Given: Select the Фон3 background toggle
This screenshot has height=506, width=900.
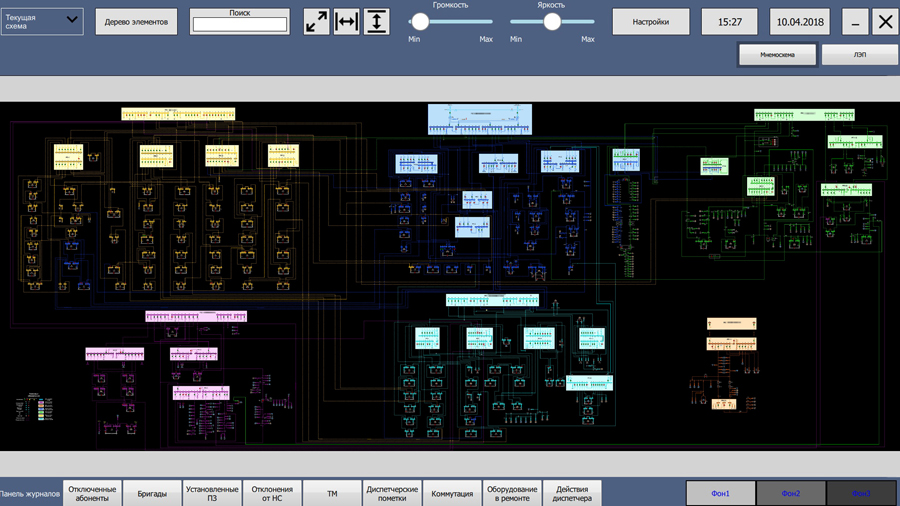Looking at the screenshot, I should pos(861,493).
